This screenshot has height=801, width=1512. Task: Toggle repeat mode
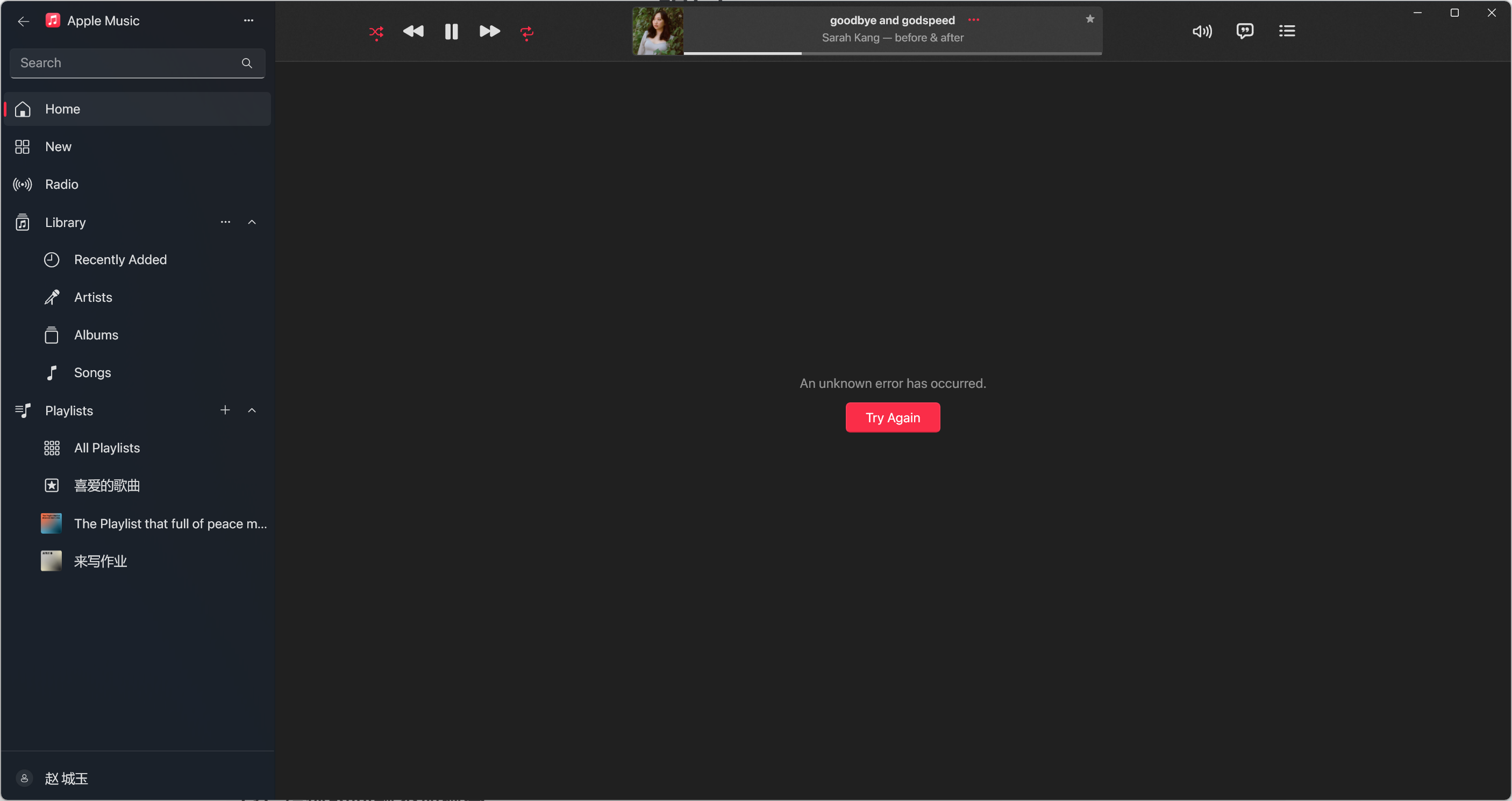coord(526,32)
